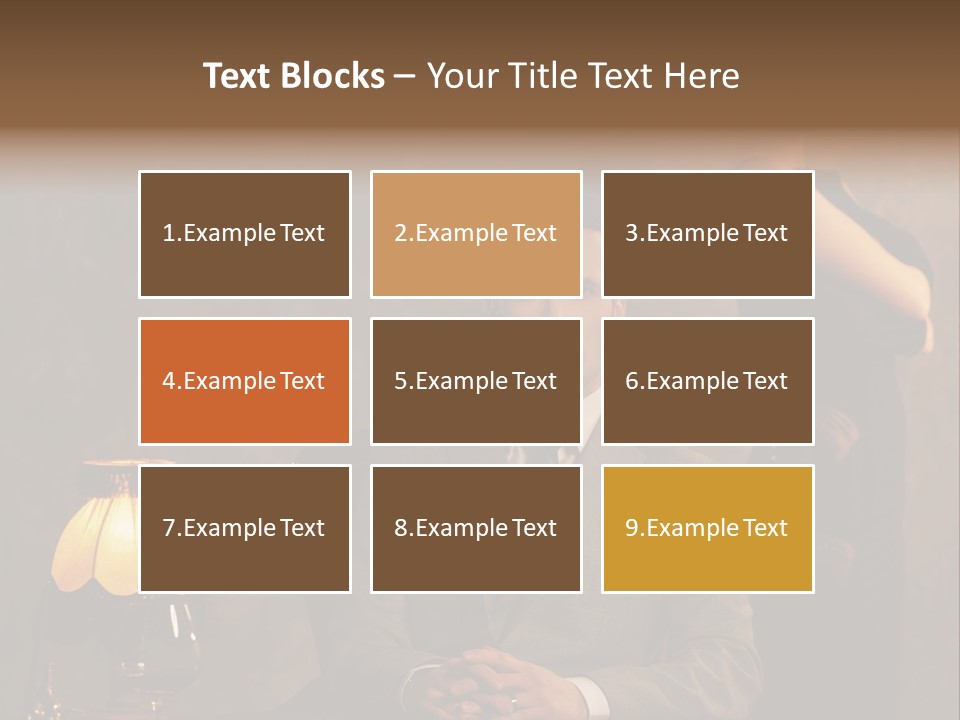
Task: Click the 6.Example Text block
Action: pyautogui.click(x=707, y=381)
